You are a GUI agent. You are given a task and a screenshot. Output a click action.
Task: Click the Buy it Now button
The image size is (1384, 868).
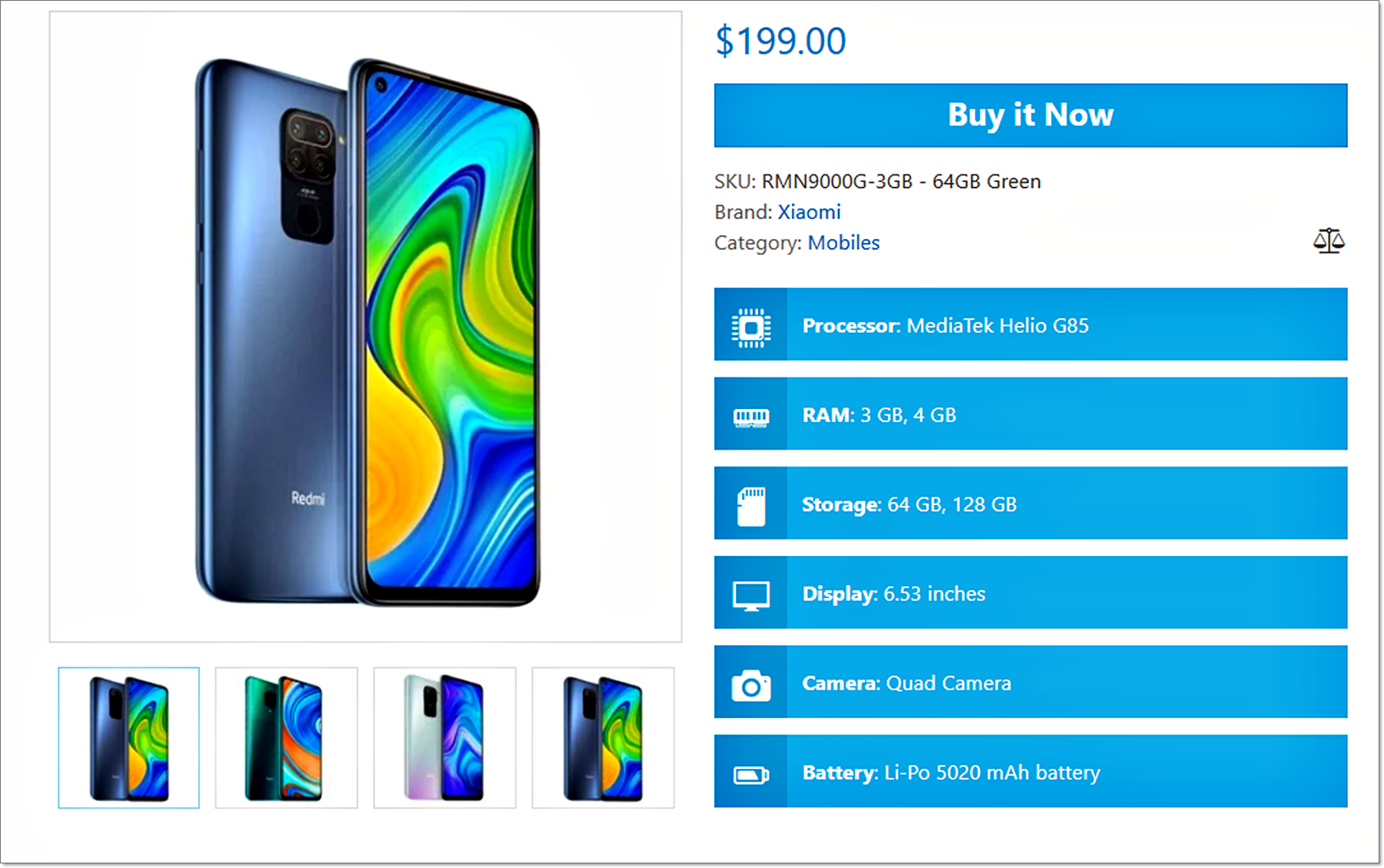pyautogui.click(x=1030, y=115)
